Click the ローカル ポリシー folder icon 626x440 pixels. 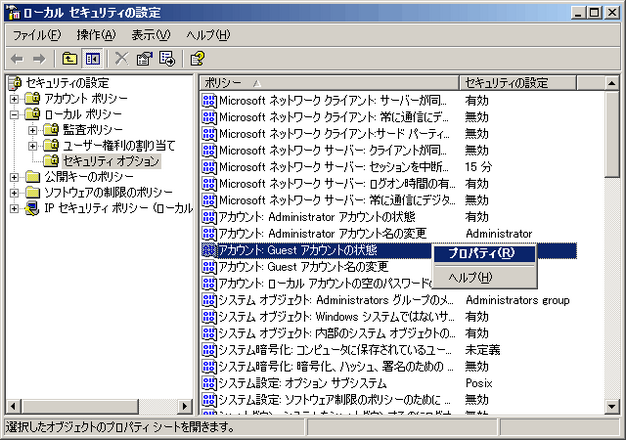click(32, 114)
